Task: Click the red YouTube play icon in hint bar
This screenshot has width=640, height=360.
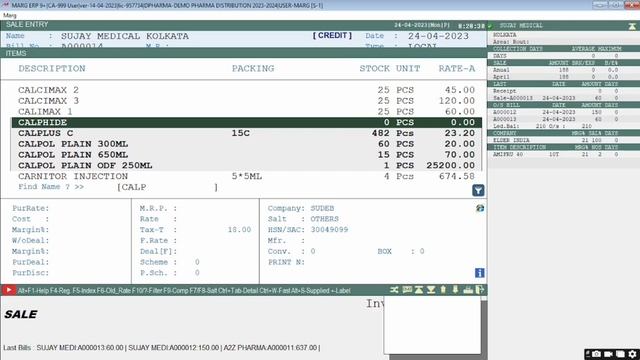Action: (8, 290)
